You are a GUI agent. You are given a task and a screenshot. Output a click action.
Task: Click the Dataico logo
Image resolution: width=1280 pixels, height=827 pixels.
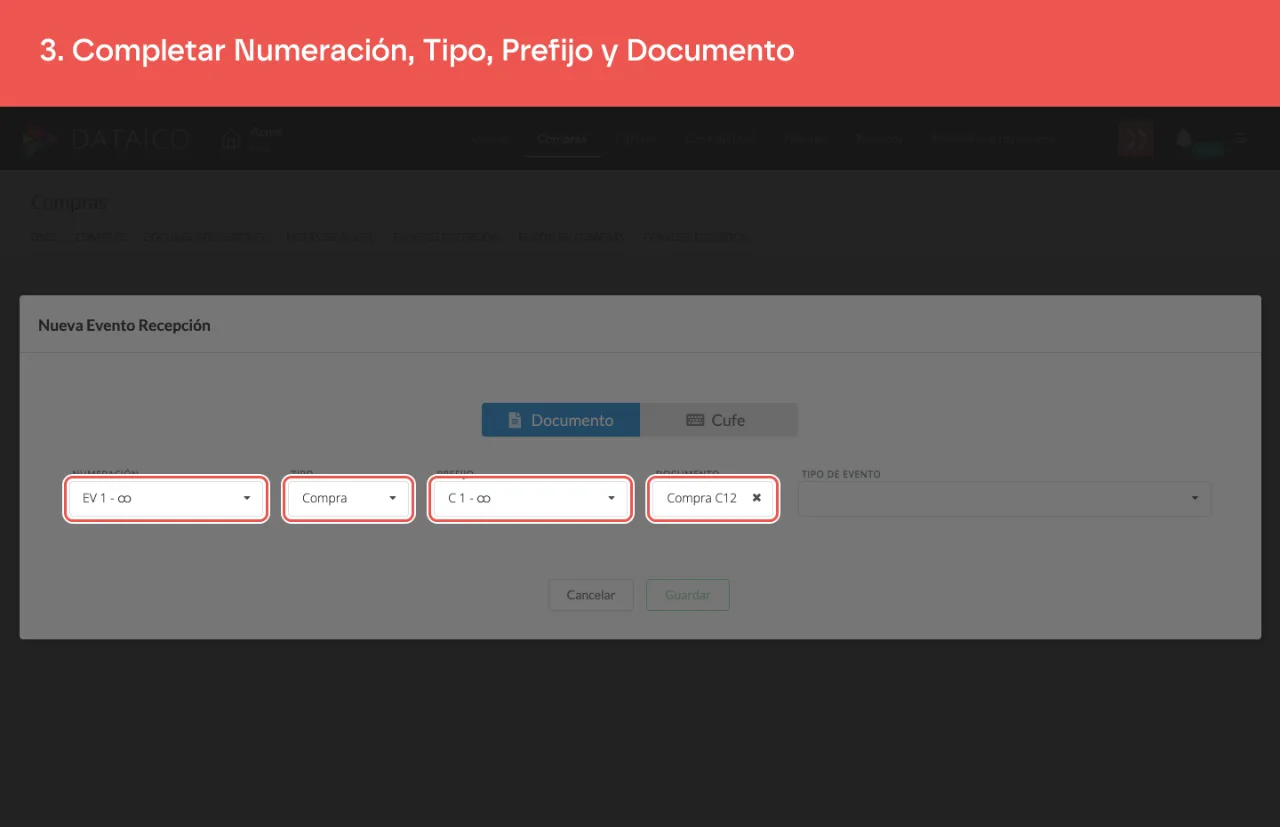click(105, 139)
